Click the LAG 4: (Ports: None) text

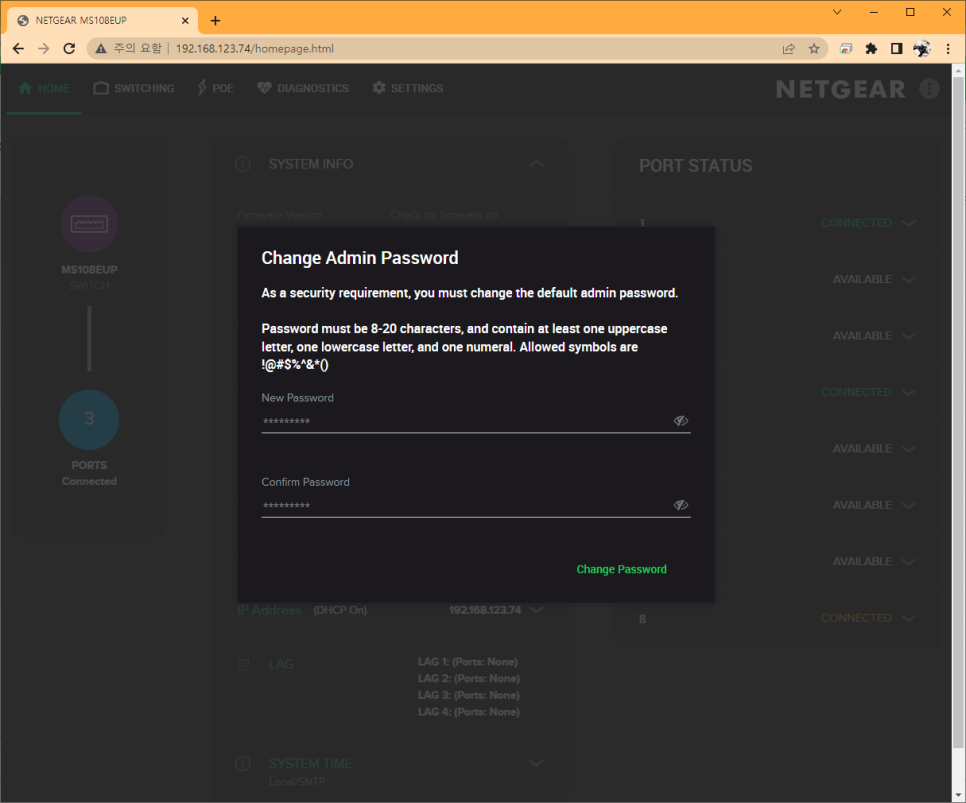469,712
